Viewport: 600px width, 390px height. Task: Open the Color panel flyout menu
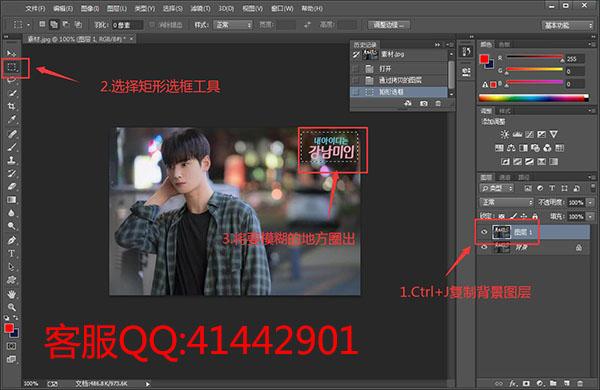click(x=591, y=44)
